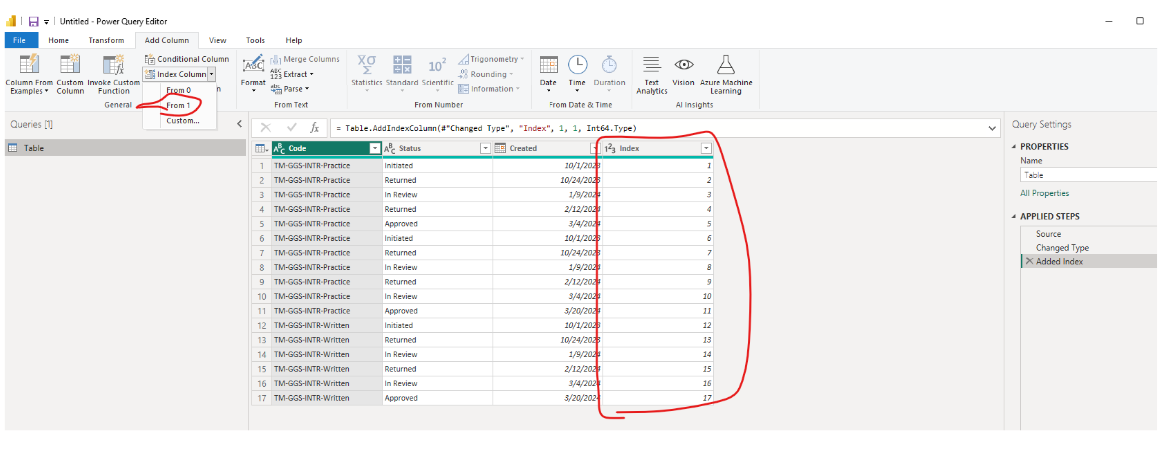Click Merge Columns in From Text
1170x449 pixels.
point(304,59)
